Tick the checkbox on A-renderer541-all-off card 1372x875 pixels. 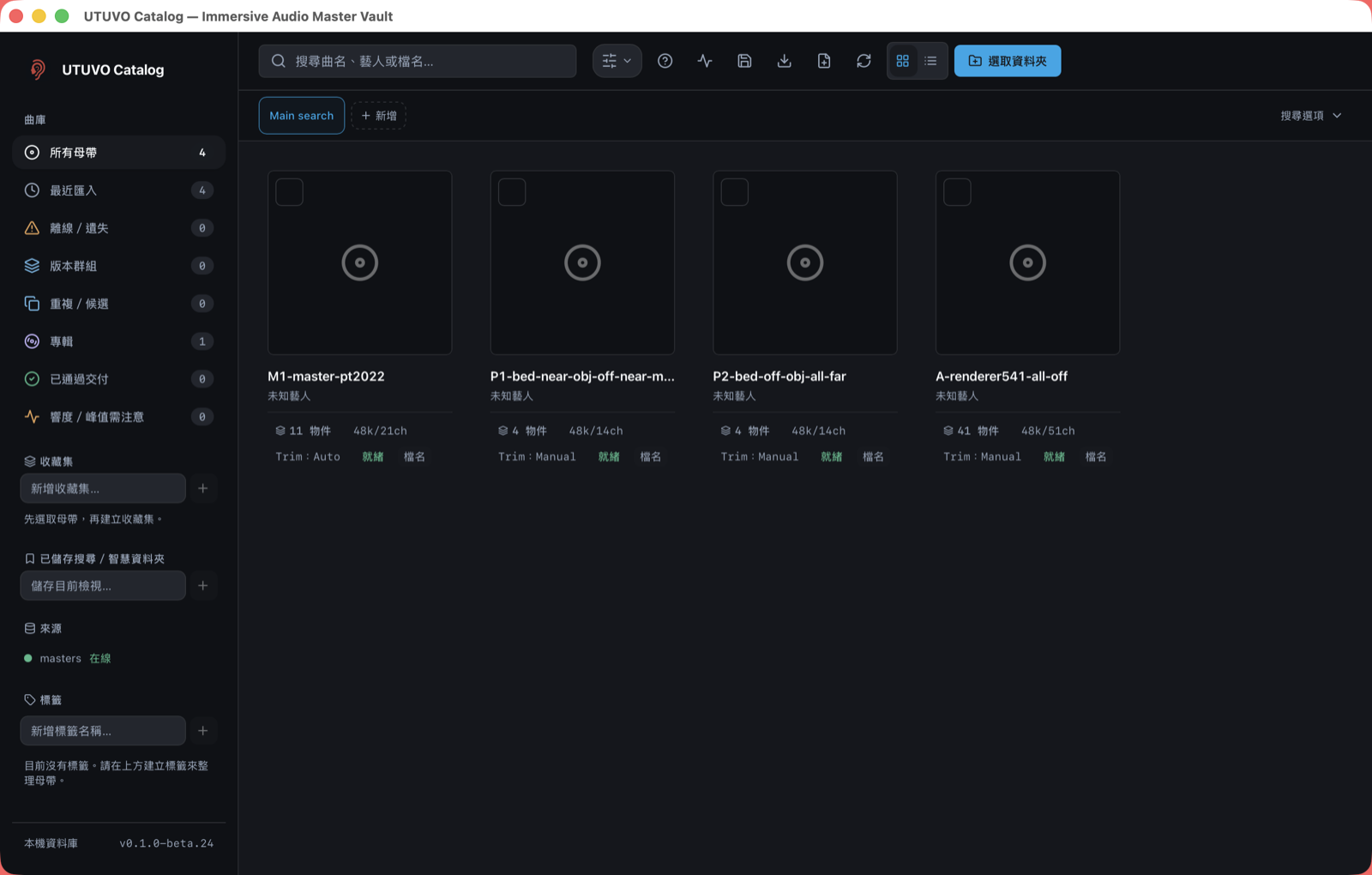pos(957,192)
